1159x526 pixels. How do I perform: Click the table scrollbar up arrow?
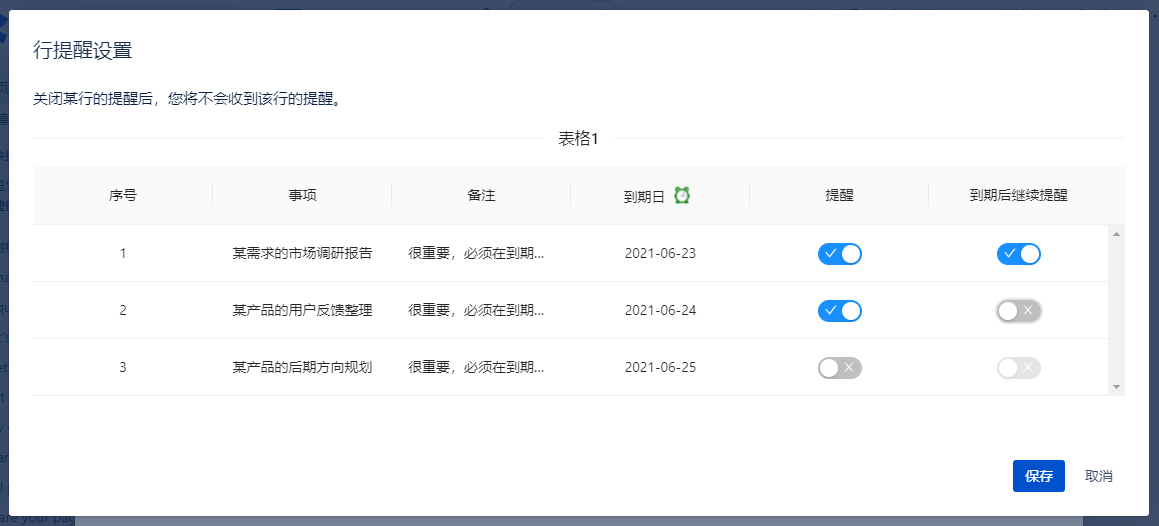pos(1116,234)
